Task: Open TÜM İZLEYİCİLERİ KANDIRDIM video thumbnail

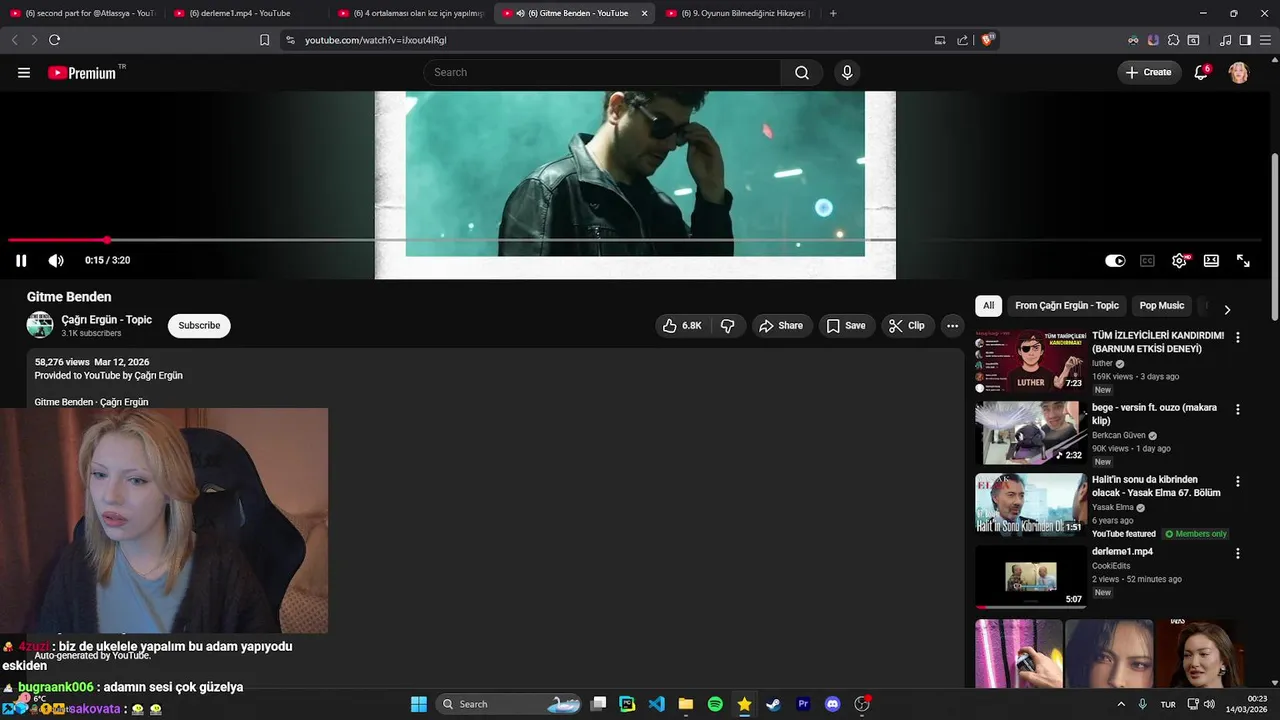Action: (1031, 362)
